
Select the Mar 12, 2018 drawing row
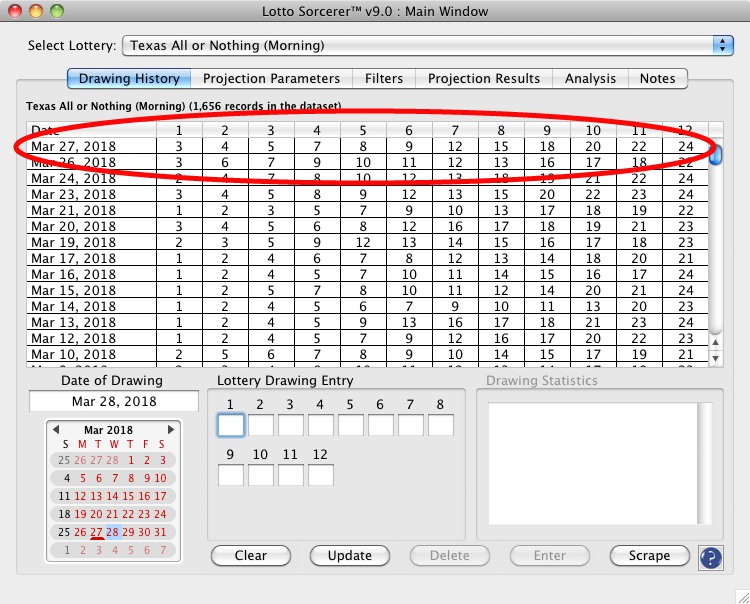[x=367, y=338]
